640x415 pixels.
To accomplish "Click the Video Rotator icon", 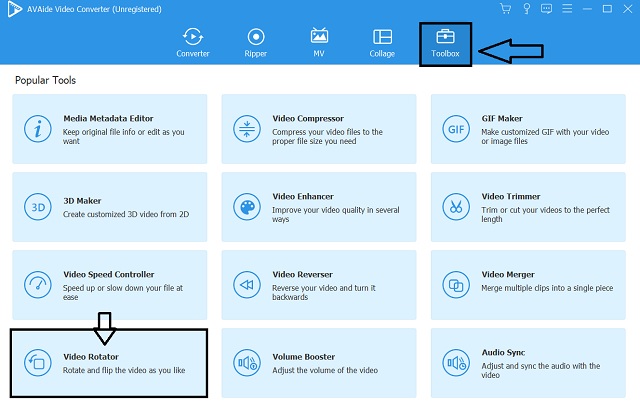I will click(38, 362).
